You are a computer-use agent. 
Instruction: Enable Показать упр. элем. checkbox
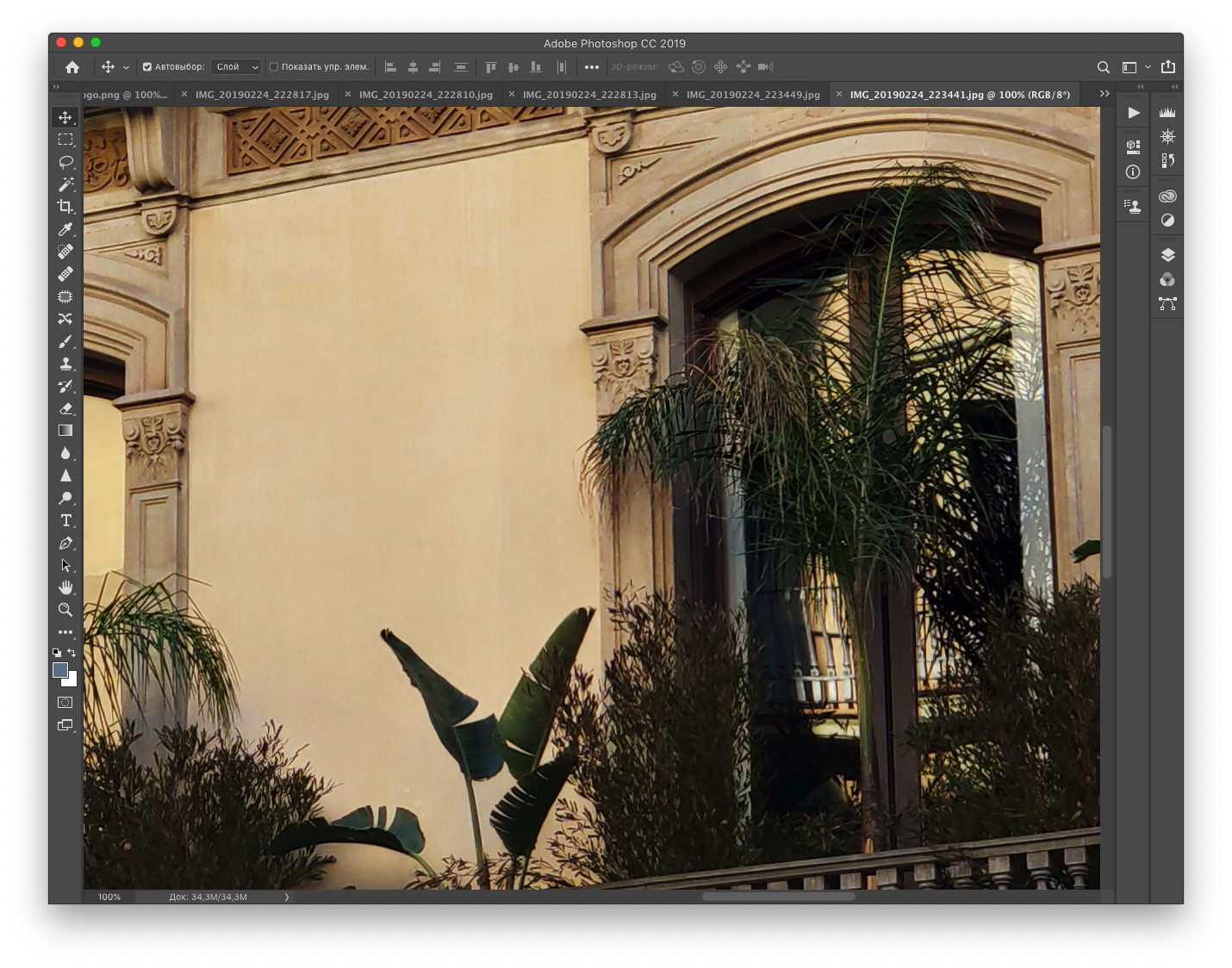tap(274, 67)
